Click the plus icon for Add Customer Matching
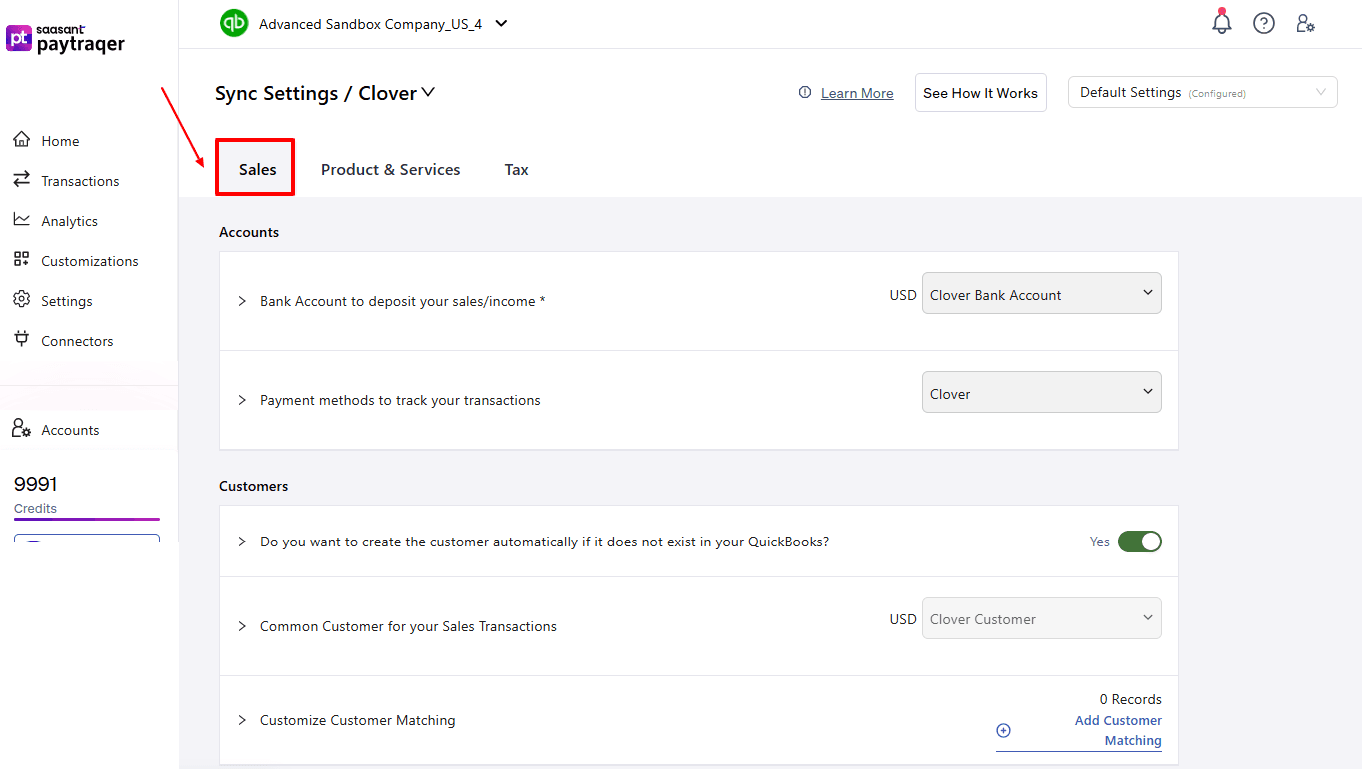Screen dimensions: 1362x769 1004,730
